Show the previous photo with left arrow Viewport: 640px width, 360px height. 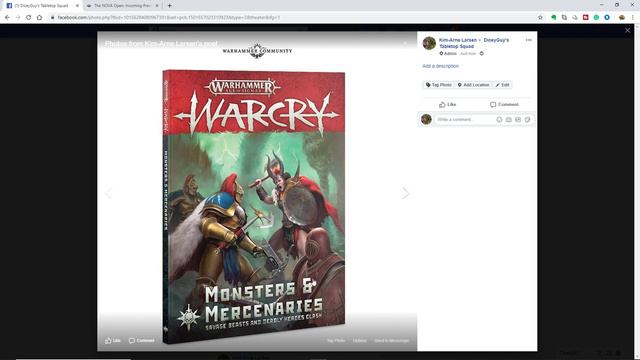(109, 193)
